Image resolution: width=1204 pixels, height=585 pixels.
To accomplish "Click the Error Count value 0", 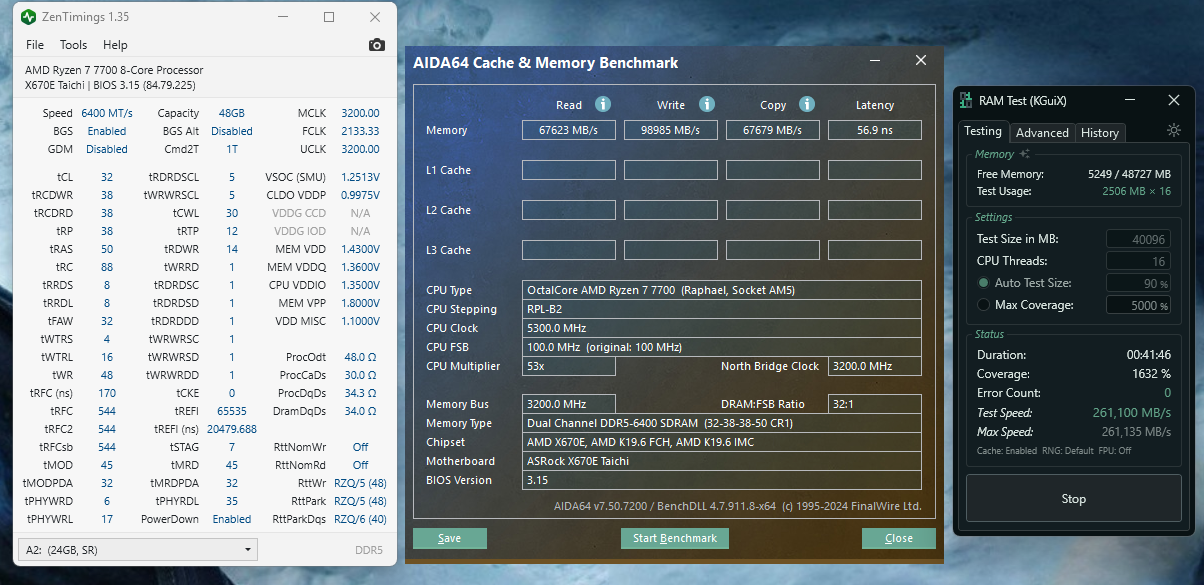I will click(x=1167, y=393).
